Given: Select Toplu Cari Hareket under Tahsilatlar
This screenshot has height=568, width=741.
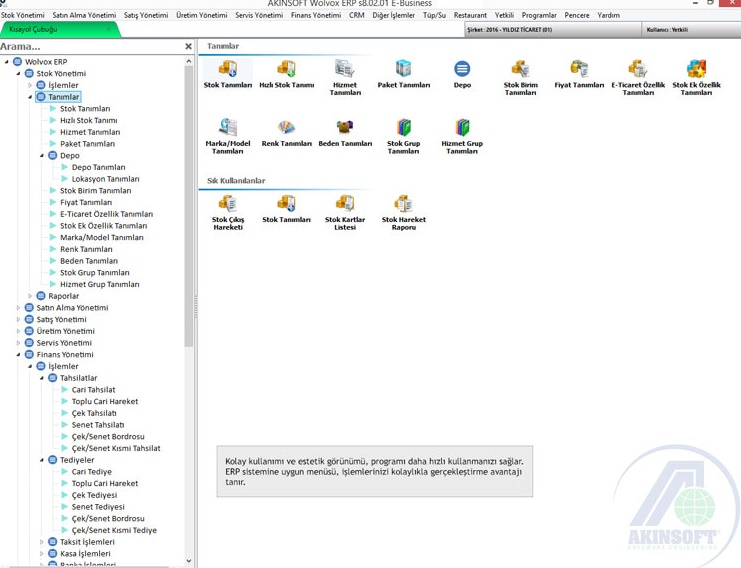Looking at the screenshot, I should point(105,401).
